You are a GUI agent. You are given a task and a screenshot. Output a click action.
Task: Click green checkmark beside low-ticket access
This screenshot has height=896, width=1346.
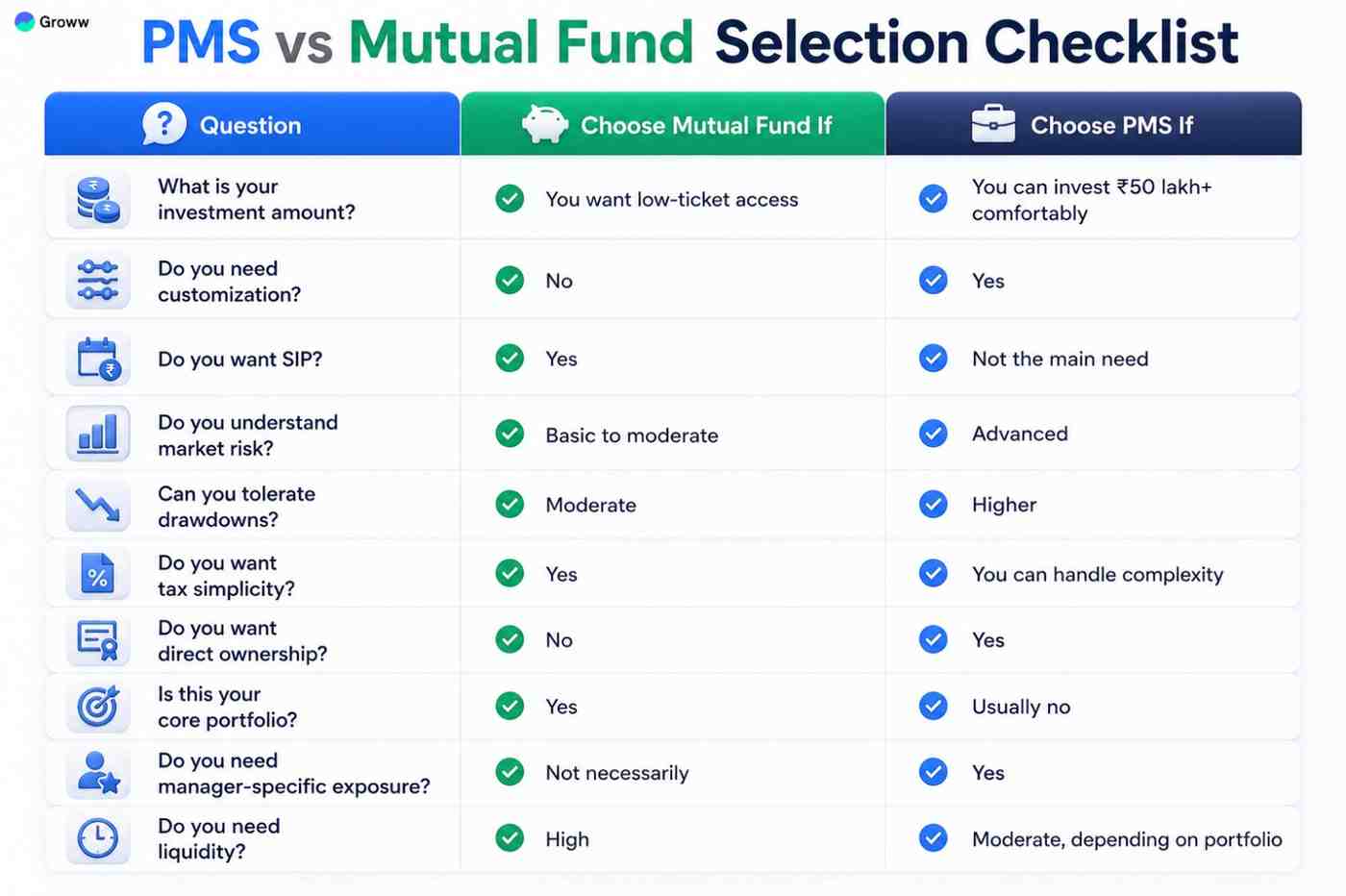pyautogui.click(x=510, y=199)
